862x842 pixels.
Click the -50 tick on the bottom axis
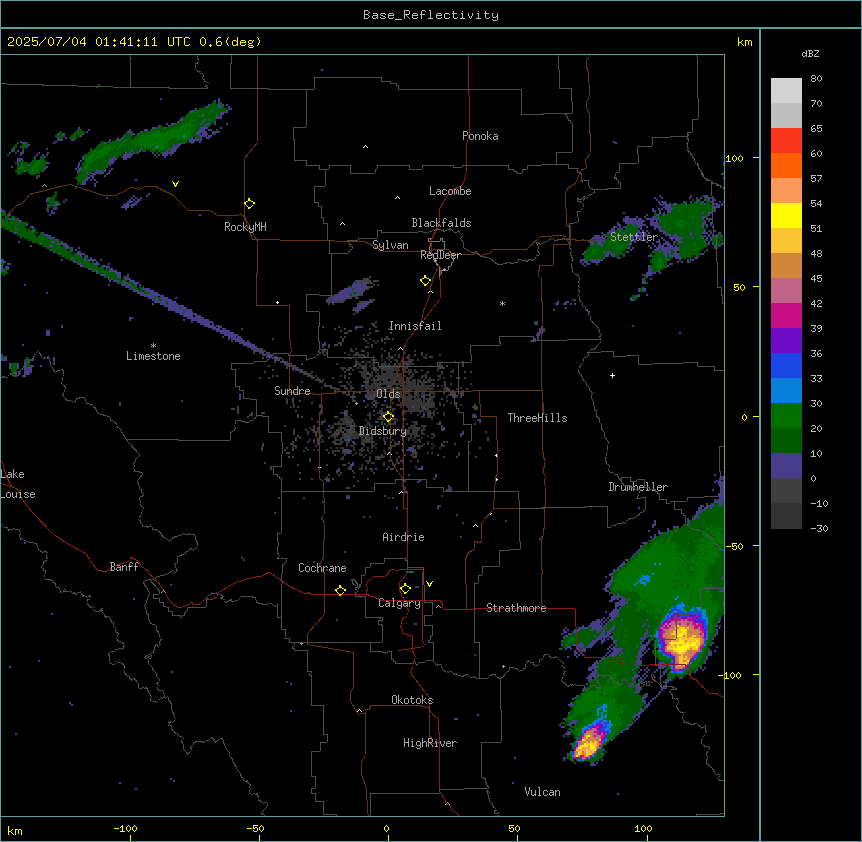[255, 828]
